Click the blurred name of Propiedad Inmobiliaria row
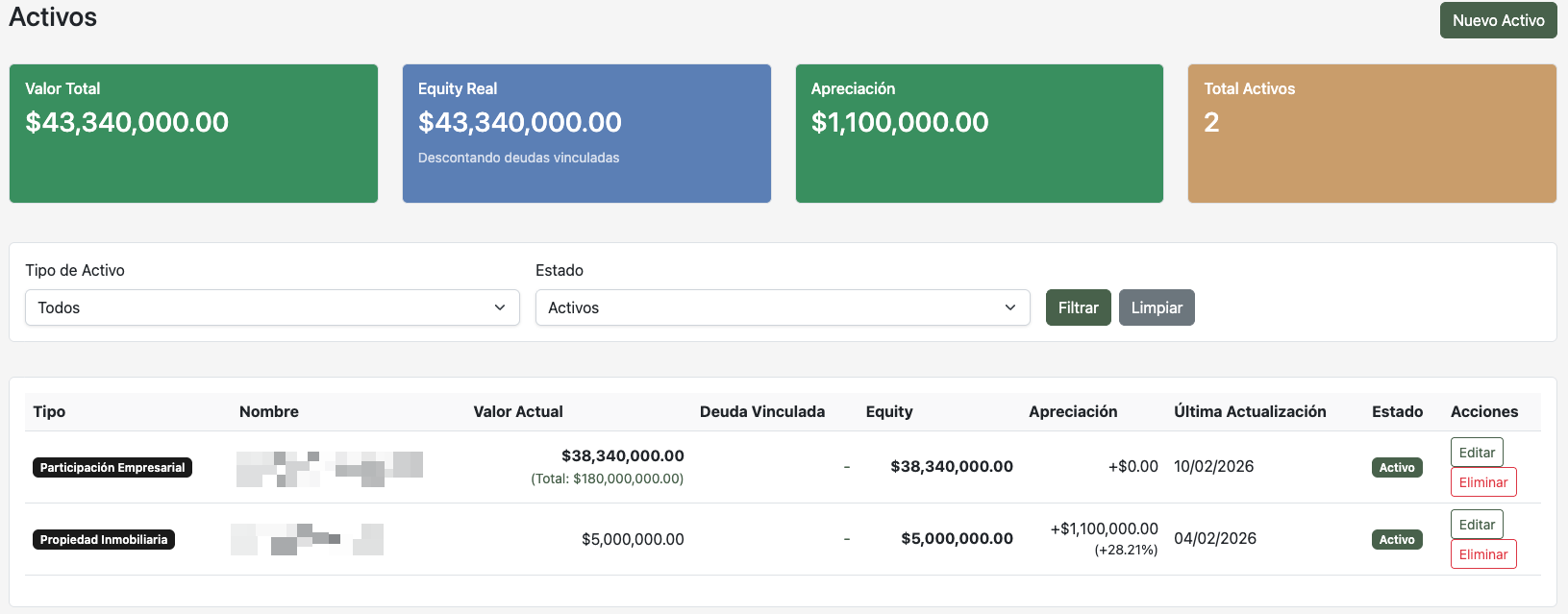Viewport: 1568px width, 614px height. tap(308, 539)
